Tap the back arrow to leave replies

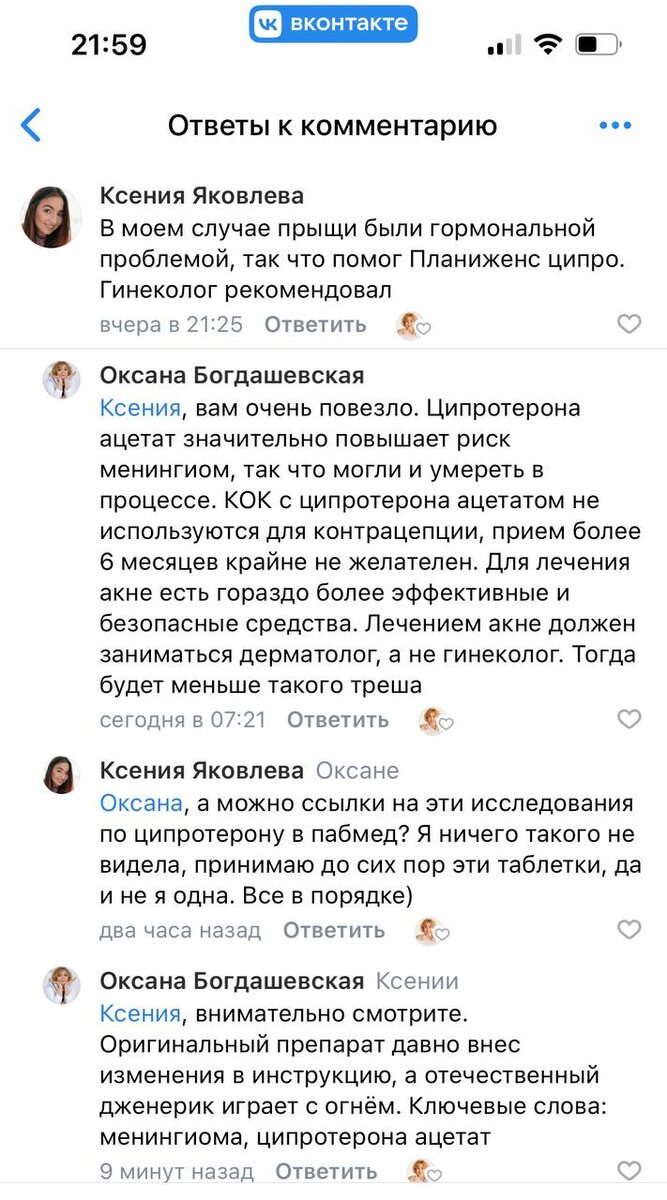[30, 122]
